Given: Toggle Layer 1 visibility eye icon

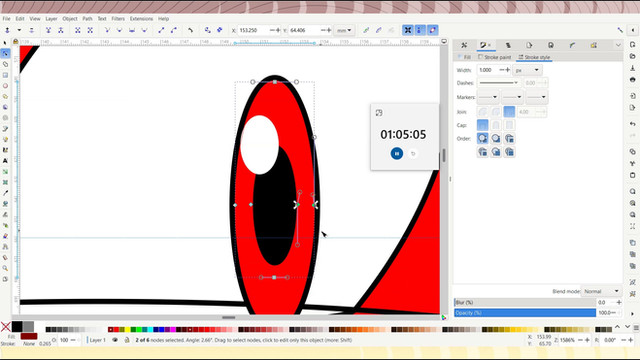Looking at the screenshot, I should (115, 340).
